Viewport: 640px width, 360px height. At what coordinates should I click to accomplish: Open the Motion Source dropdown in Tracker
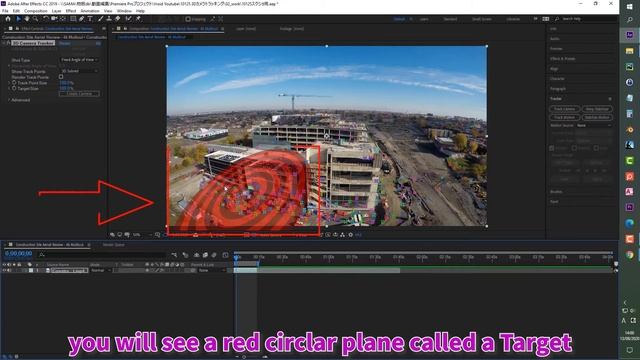click(x=594, y=125)
